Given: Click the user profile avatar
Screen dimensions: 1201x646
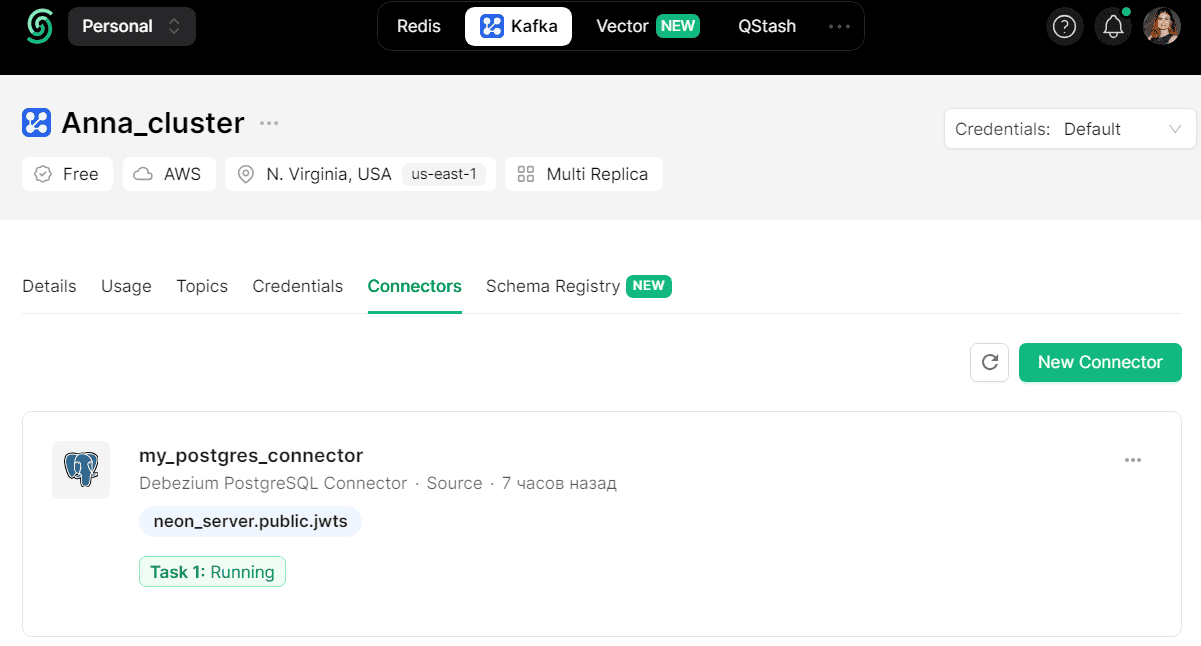Looking at the screenshot, I should 1162,27.
